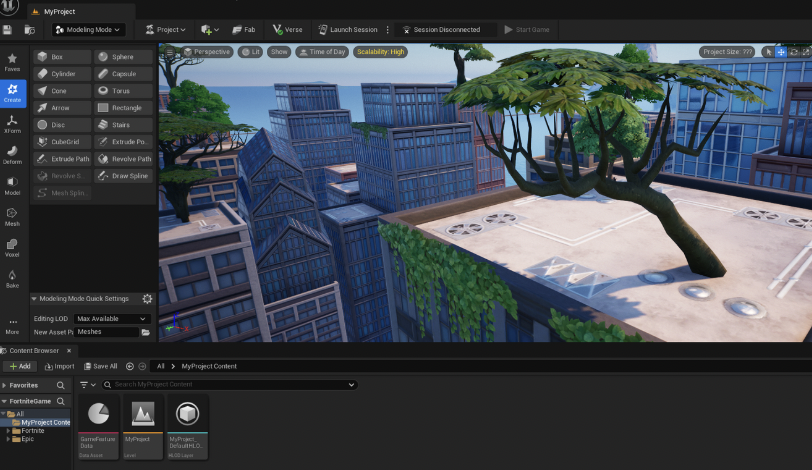Select the Sphere primitive tool

click(x=123, y=57)
